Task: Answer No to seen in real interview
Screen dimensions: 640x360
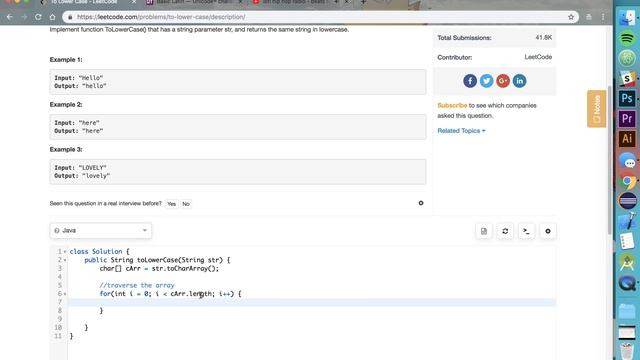Action: click(186, 204)
